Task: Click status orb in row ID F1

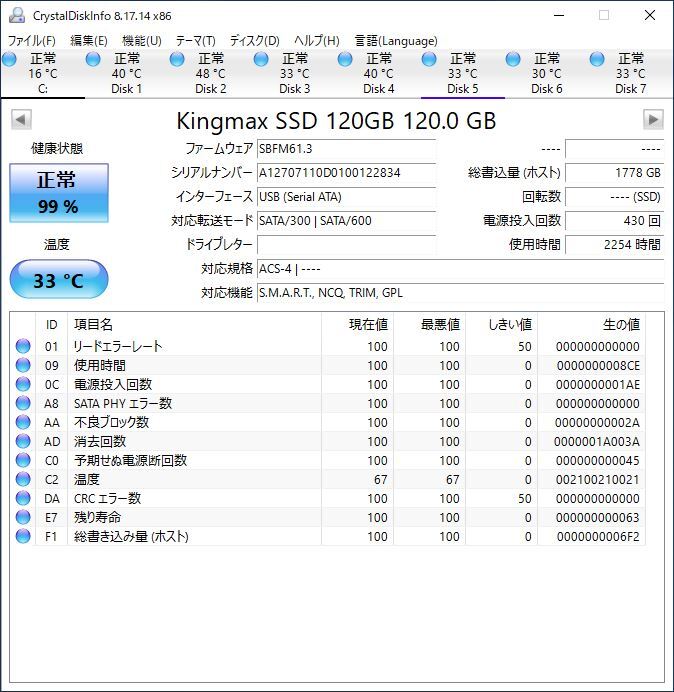Action: tap(23, 536)
